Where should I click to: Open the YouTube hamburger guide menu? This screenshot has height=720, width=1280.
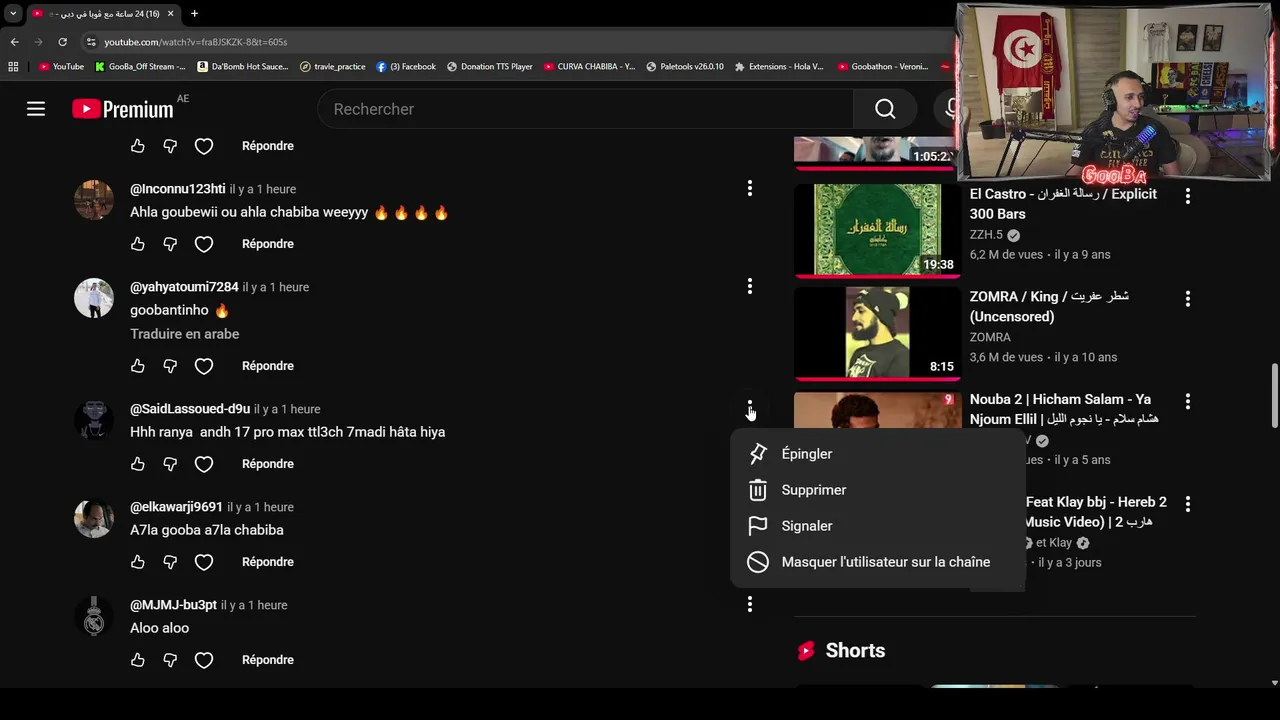tap(36, 109)
